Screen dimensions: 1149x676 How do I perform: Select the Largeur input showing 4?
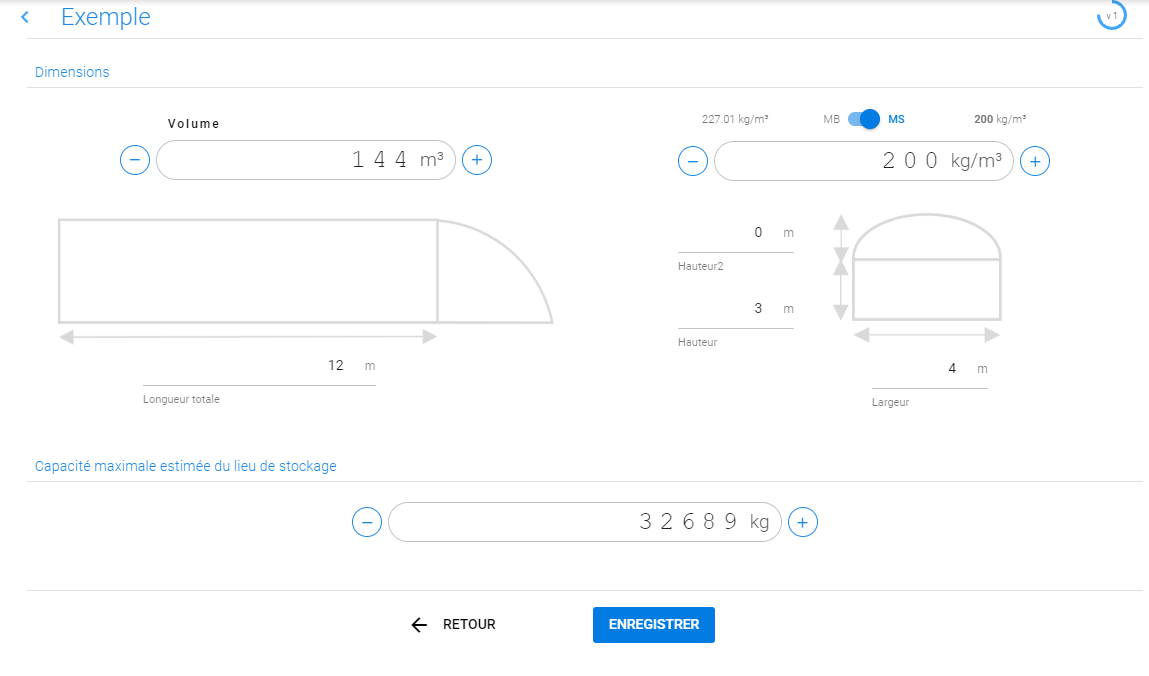[x=929, y=370]
